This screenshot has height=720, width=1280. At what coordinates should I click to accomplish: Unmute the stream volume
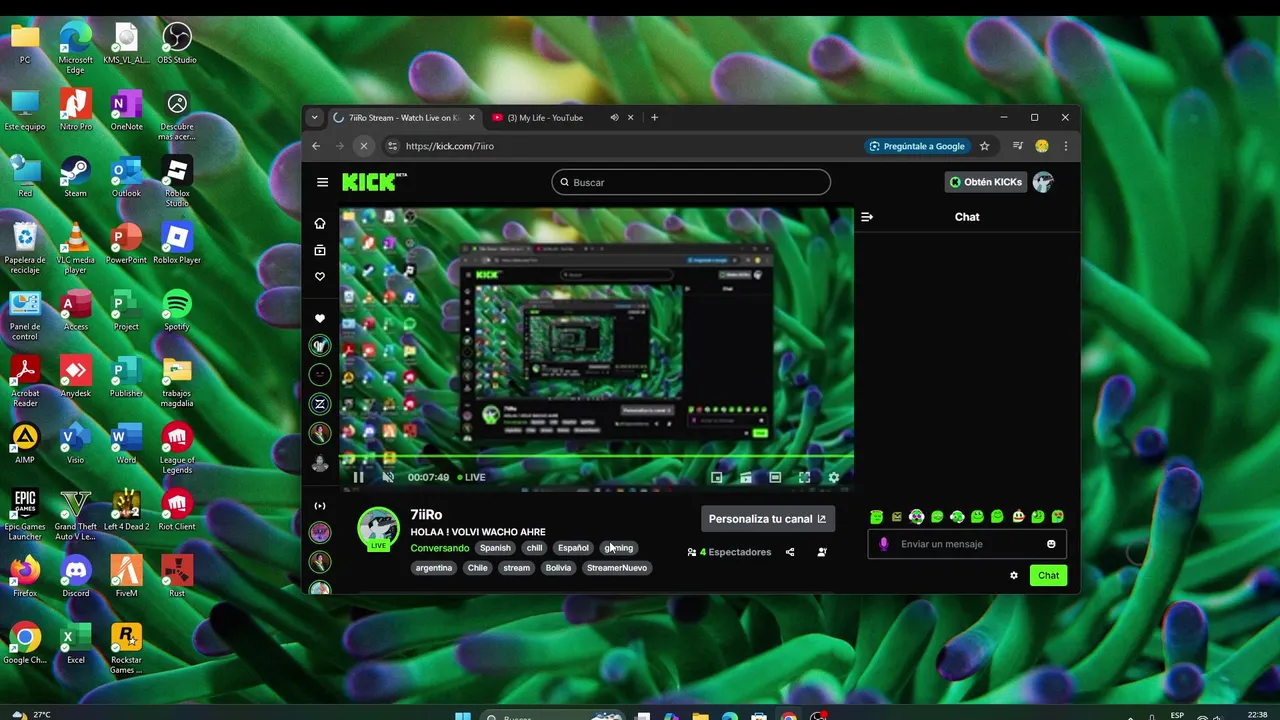pyautogui.click(x=388, y=477)
